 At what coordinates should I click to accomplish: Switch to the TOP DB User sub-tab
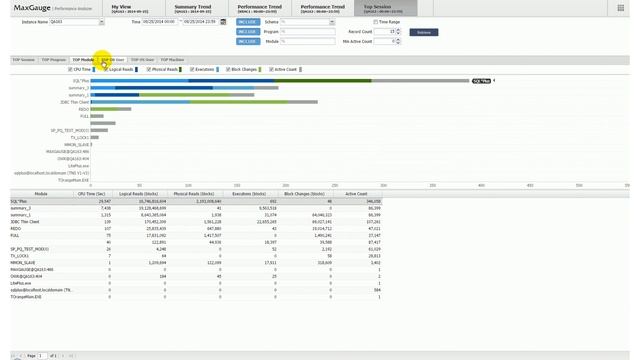click(x=113, y=60)
